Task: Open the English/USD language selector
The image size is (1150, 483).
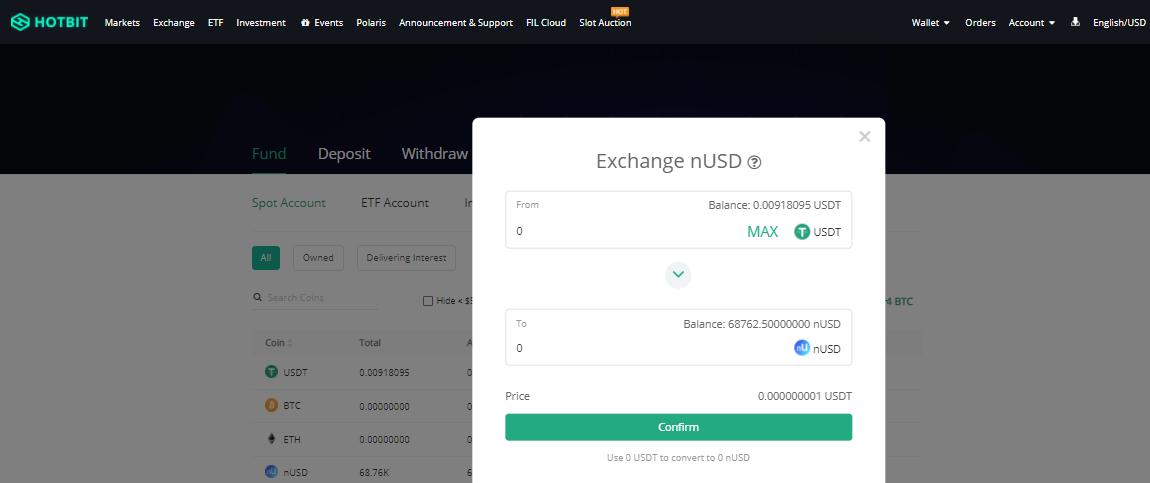Action: [x=1119, y=23]
